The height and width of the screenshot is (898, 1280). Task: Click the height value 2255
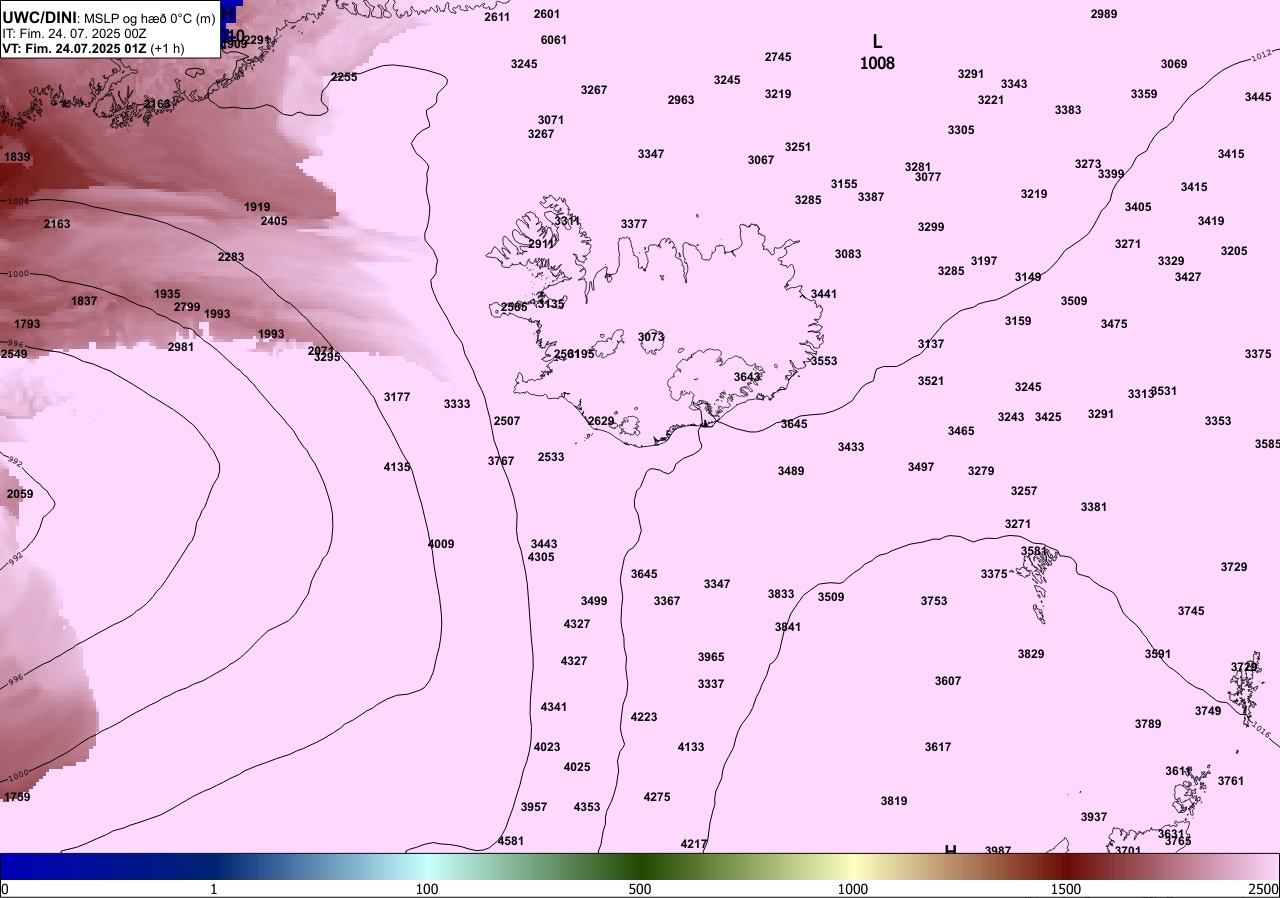(x=344, y=77)
